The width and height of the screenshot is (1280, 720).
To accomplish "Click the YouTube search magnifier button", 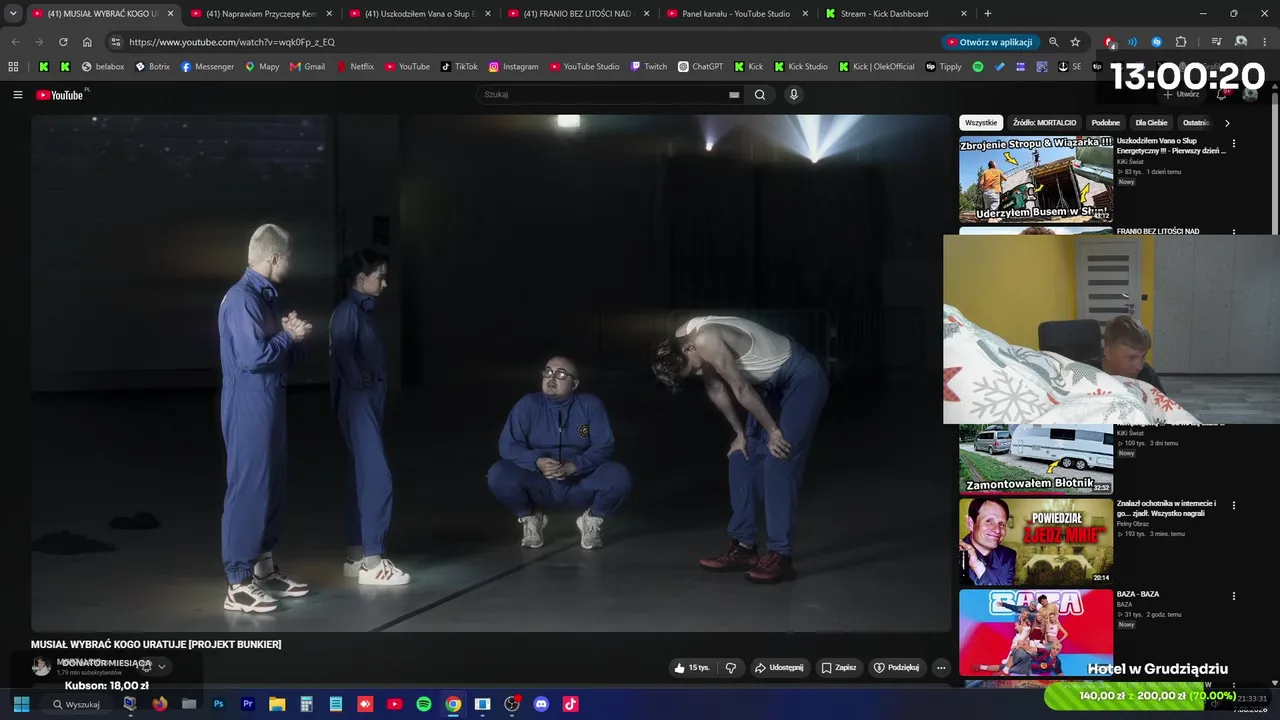I will point(760,95).
